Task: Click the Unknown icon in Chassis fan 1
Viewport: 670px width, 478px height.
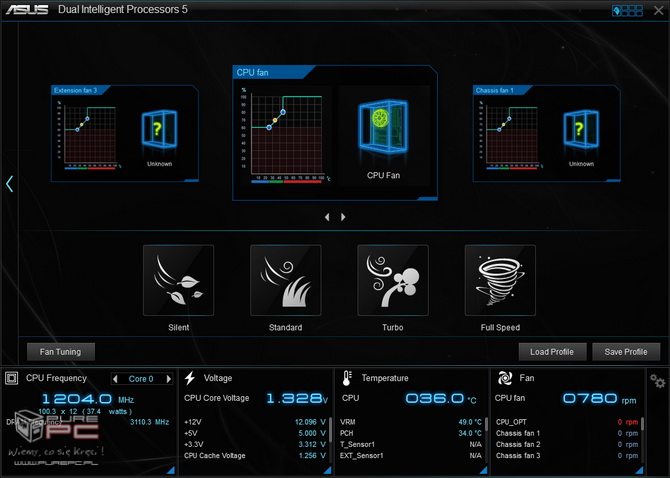Action: pos(581,129)
